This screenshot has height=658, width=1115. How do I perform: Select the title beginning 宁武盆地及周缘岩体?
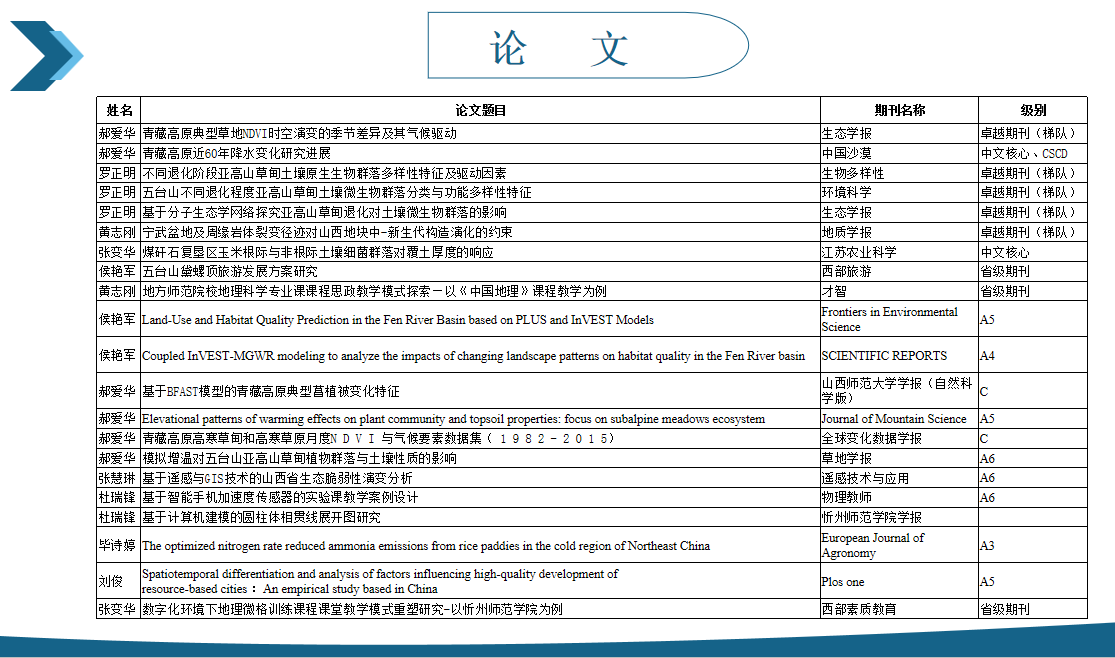tap(327, 233)
